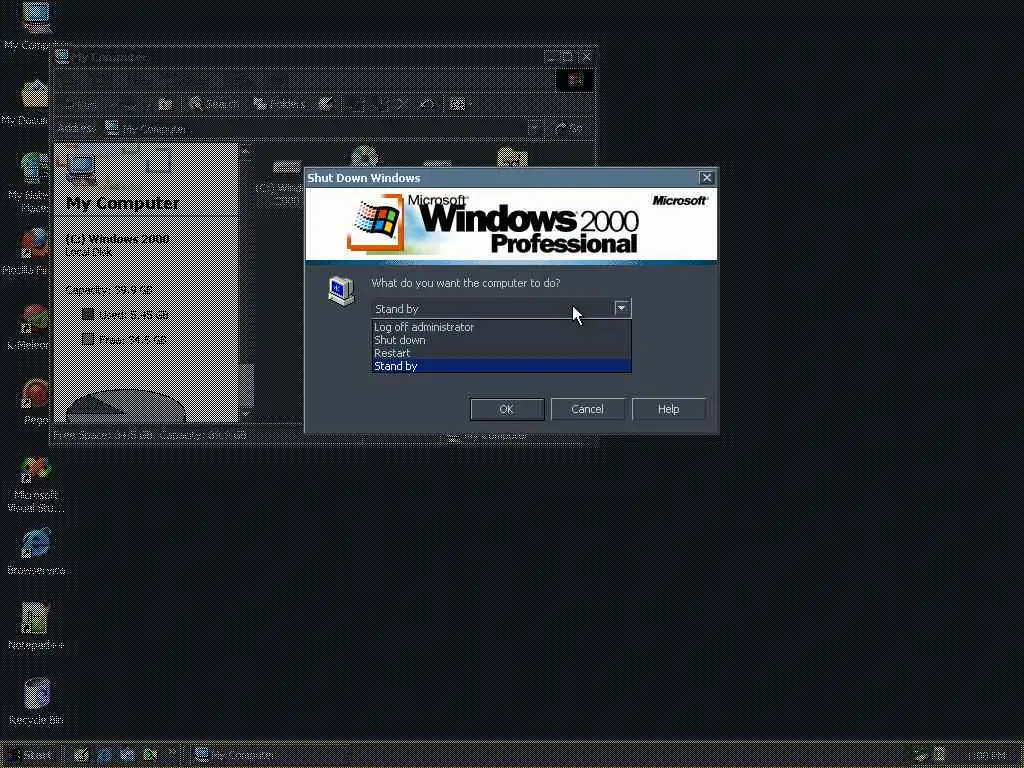
Task: Open the shutdown action dropdown arrow
Action: click(x=622, y=308)
